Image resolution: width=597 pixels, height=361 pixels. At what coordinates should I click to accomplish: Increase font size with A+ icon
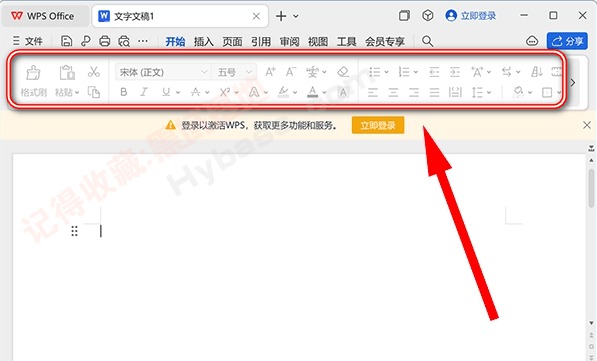(x=271, y=72)
